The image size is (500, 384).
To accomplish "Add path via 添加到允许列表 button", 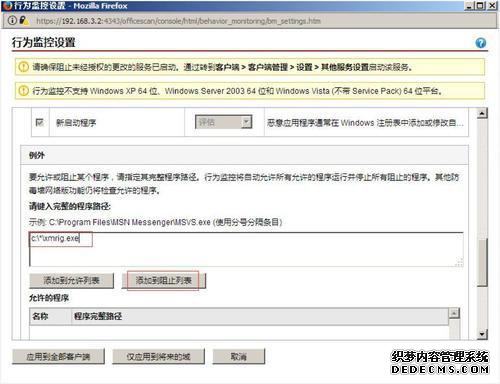I will pyautogui.click(x=71, y=281).
